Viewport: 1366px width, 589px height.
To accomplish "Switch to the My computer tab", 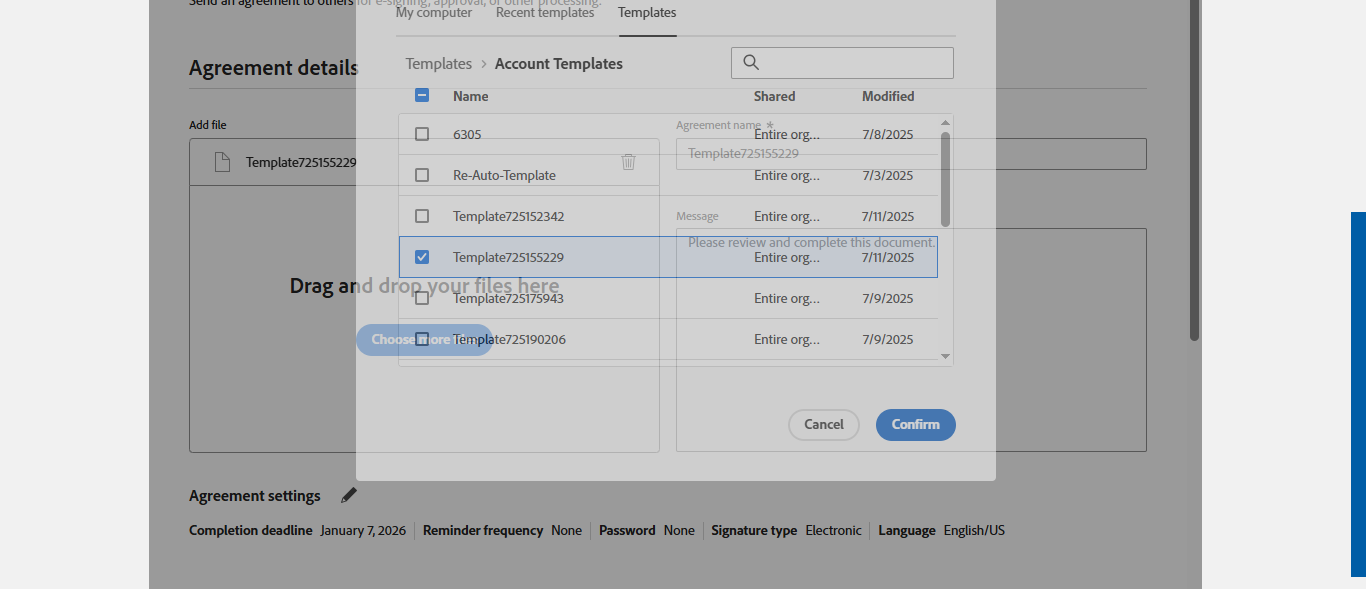I will tap(434, 13).
